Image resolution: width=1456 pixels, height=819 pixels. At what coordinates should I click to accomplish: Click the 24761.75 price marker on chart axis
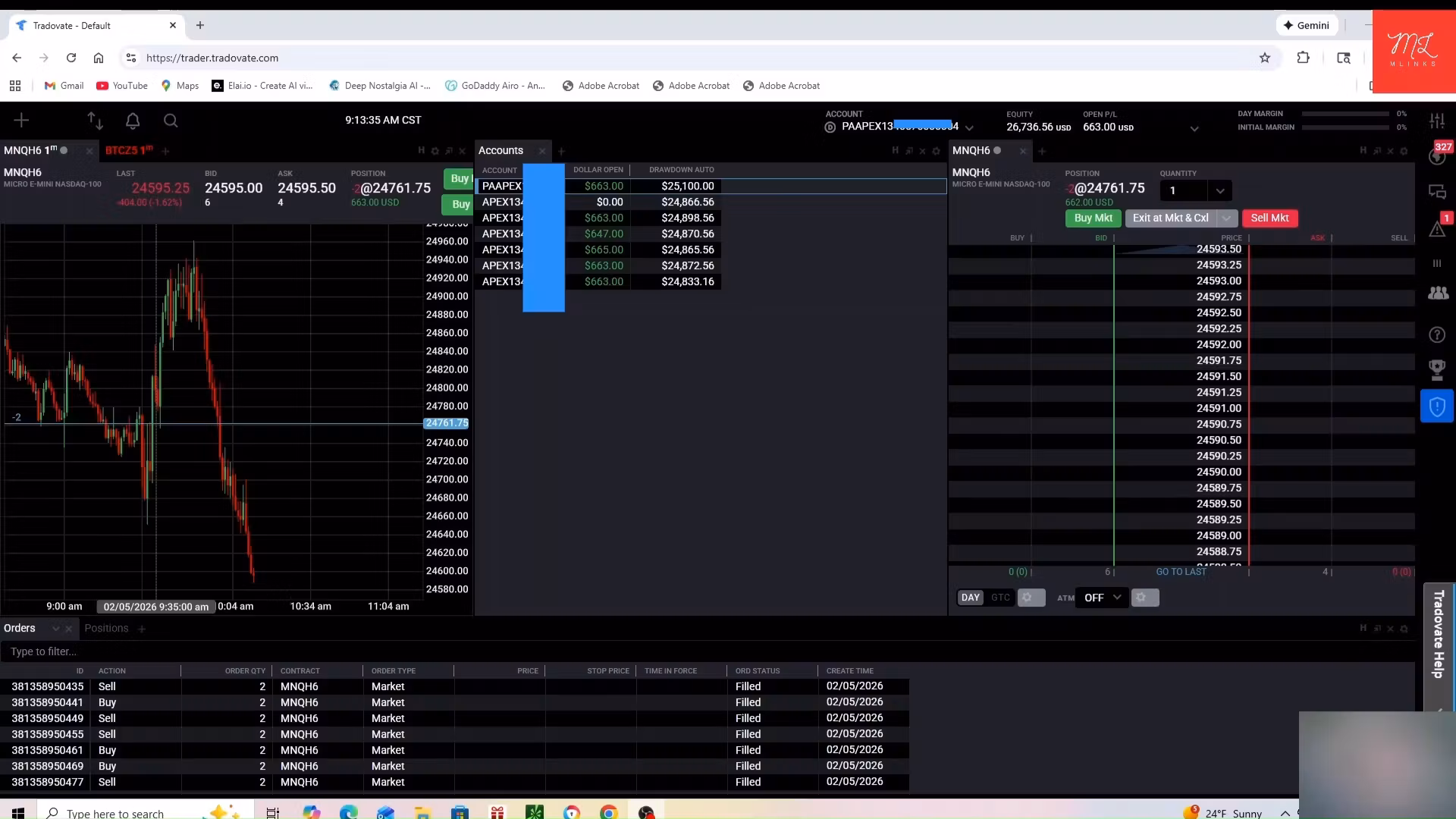point(447,423)
